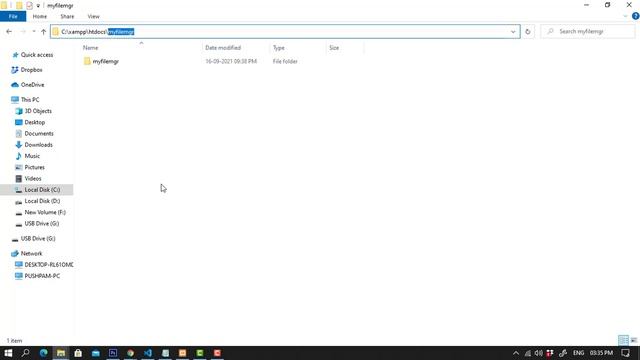The height and width of the screenshot is (360, 640).
Task: Open the Windows Start menu
Action: (8, 353)
